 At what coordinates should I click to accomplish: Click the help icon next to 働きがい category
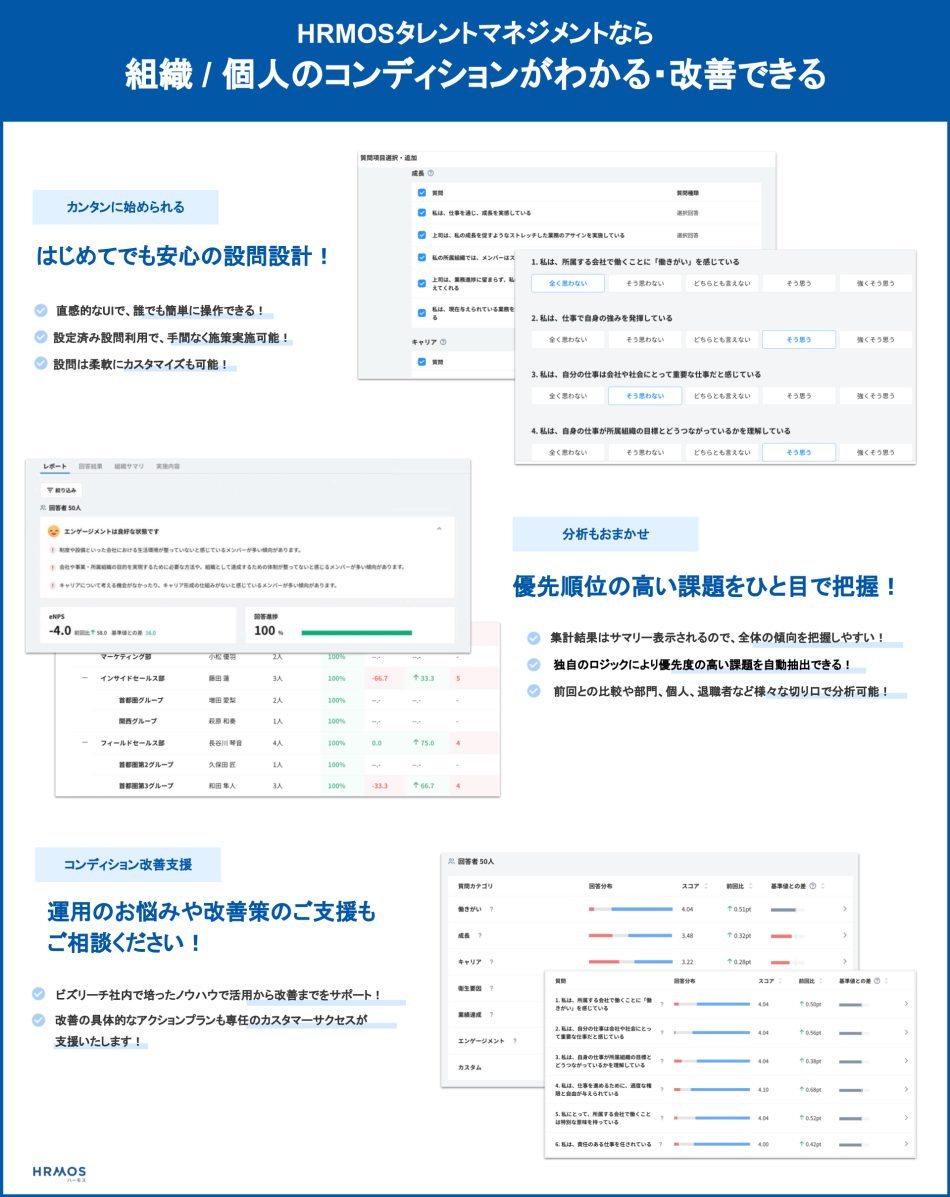tap(491, 909)
